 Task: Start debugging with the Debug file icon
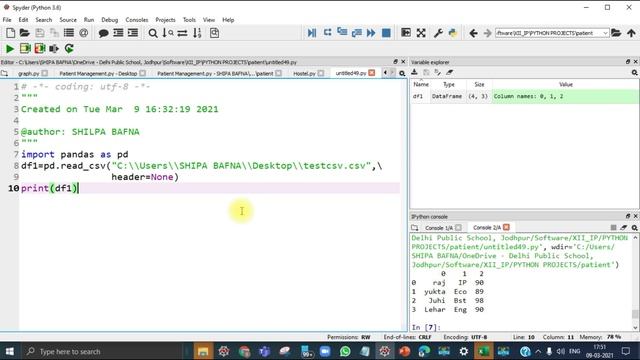[x=312, y=33]
